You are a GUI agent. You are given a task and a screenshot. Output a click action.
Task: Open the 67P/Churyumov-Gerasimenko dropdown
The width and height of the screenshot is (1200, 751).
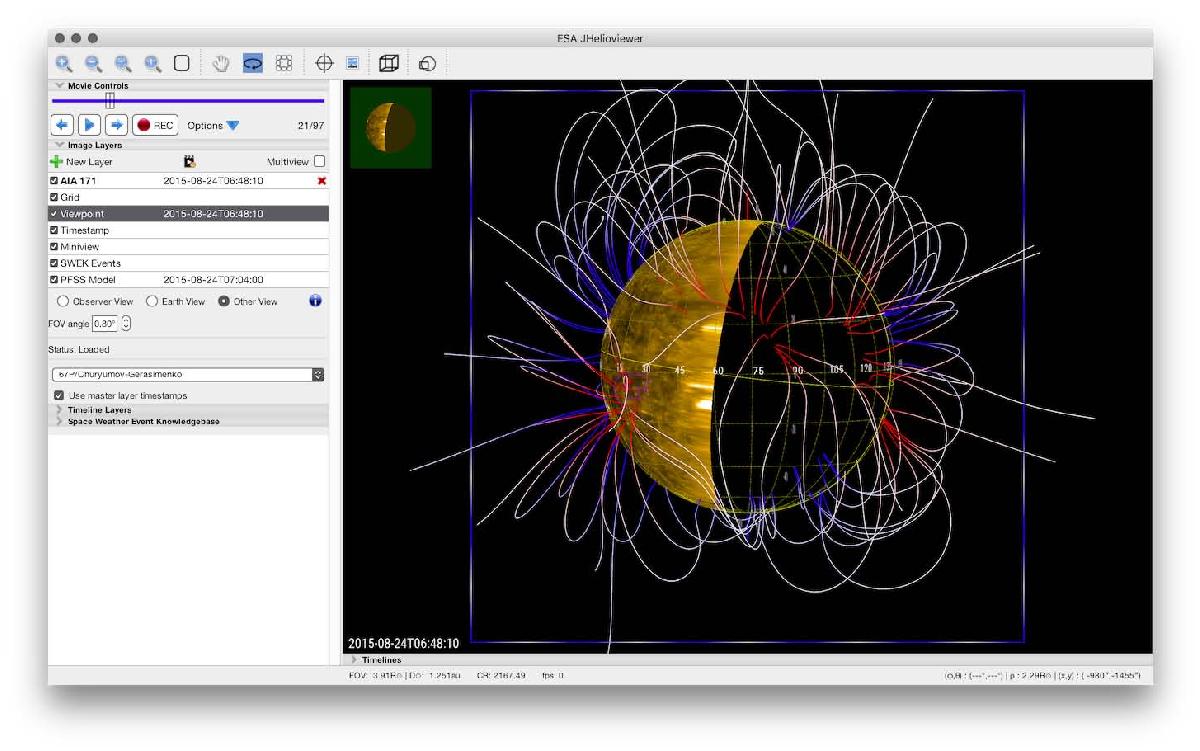point(188,374)
